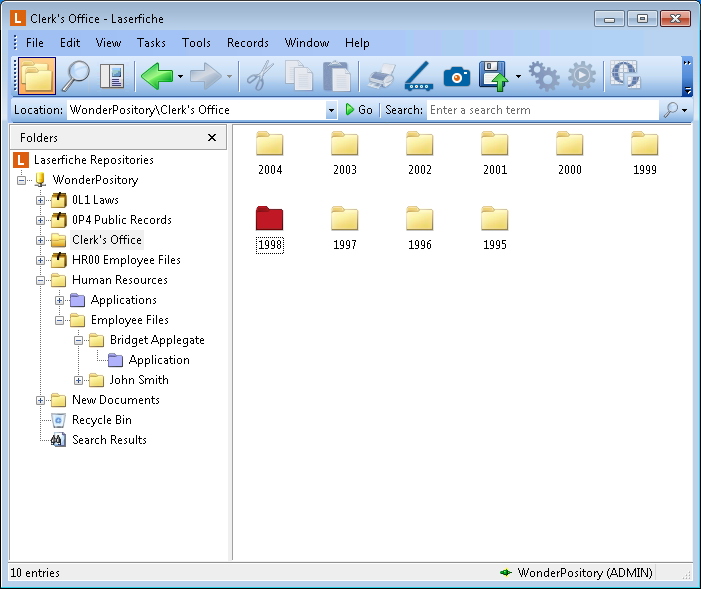Screen dimensions: 701x589
Task: Expand HR00 Employee Files node
Action: click(x=40, y=260)
